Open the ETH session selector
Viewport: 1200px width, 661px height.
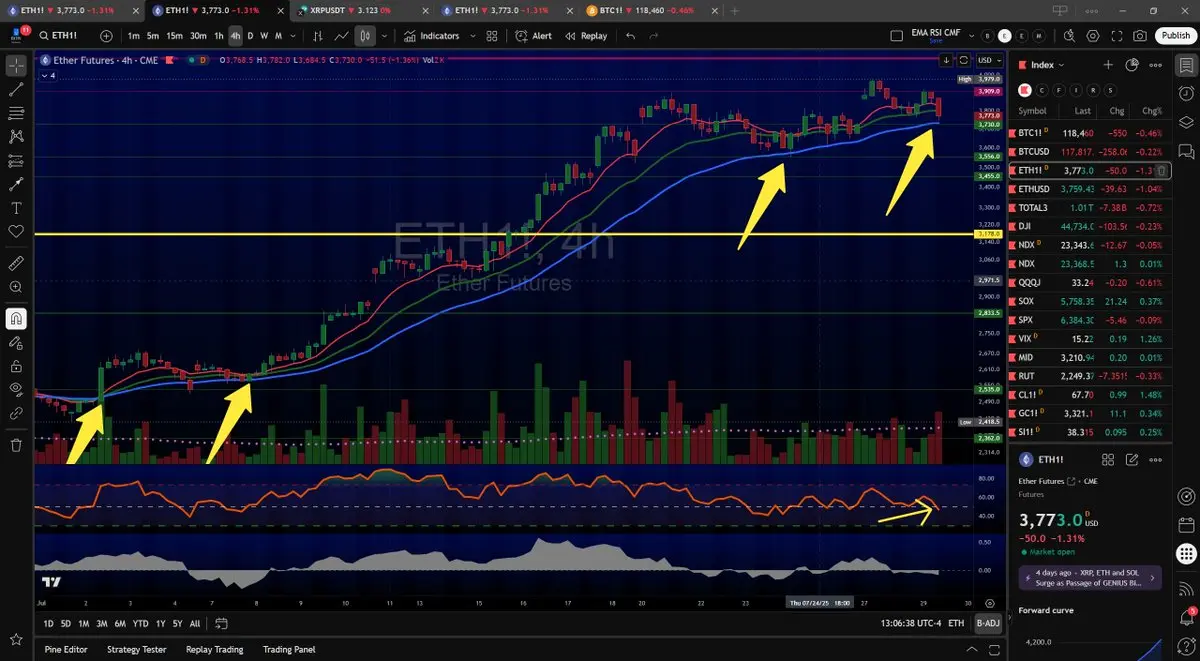pos(956,623)
